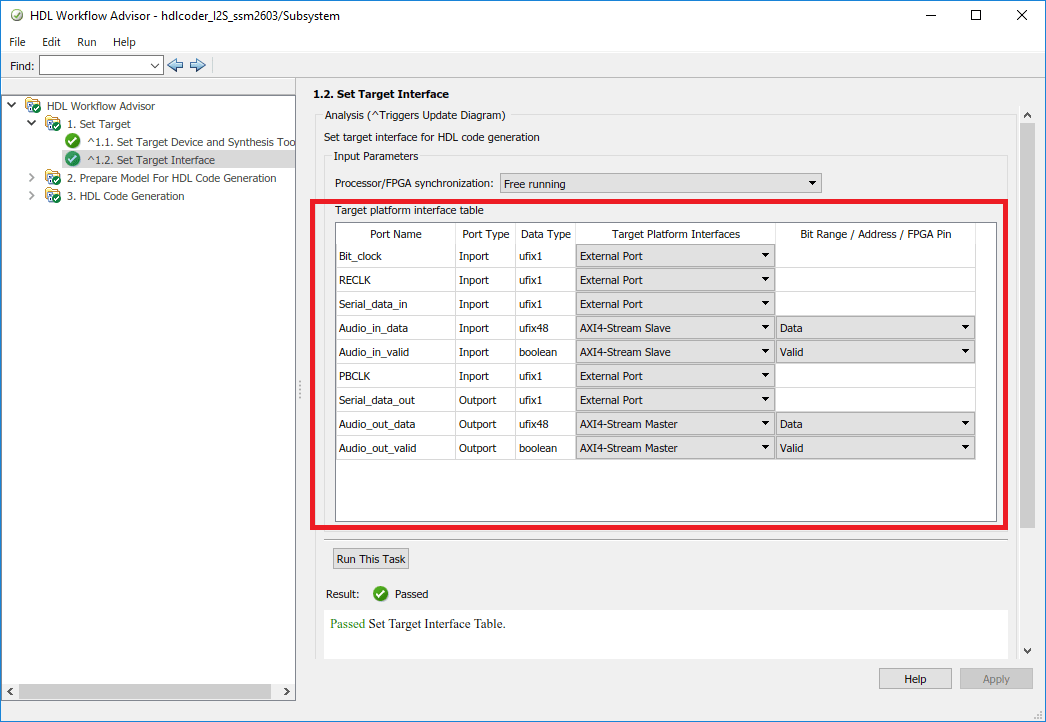Expand the 3. HDL Code Generation node
1046x722 pixels.
point(31,196)
